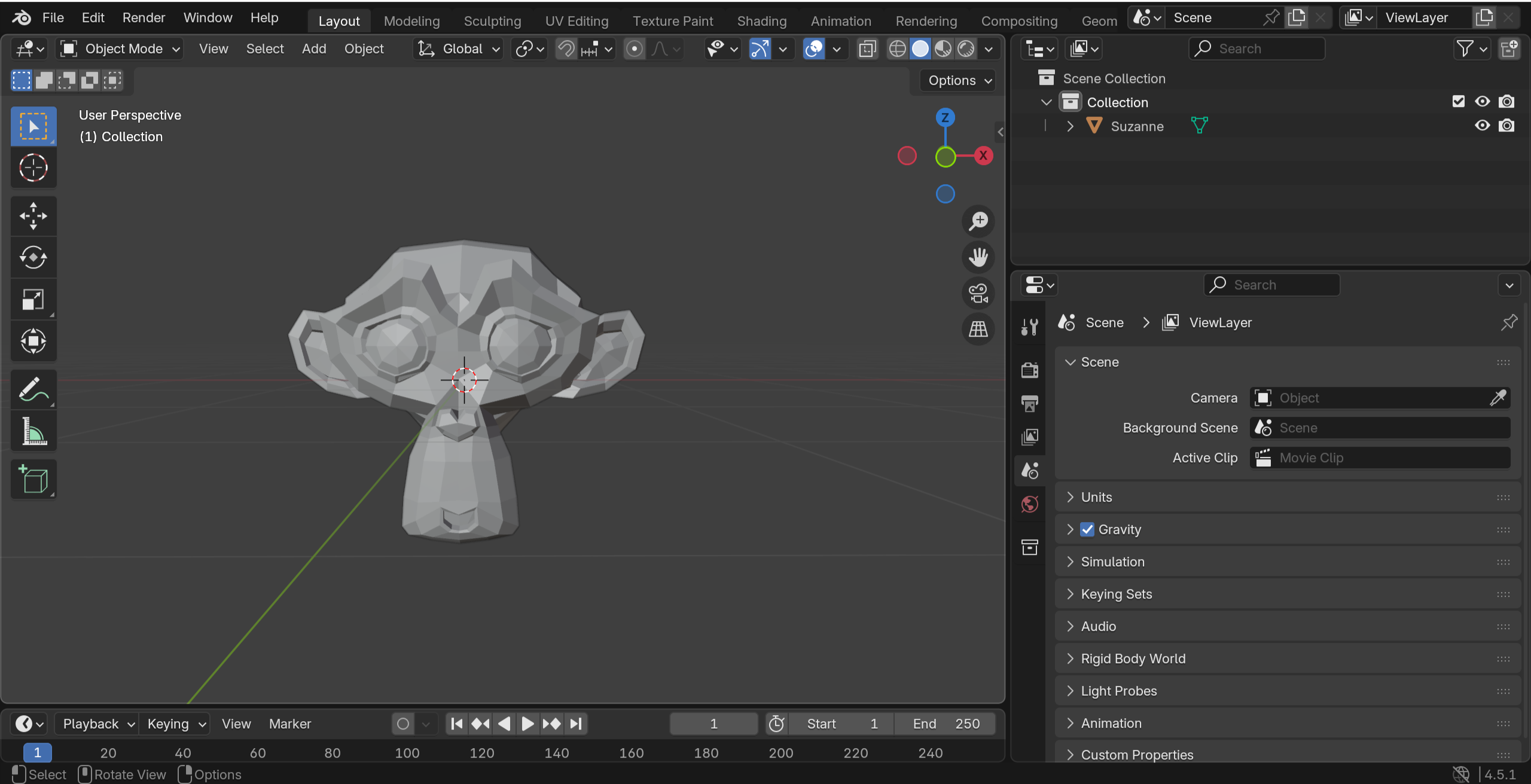Toggle Collection exclude checkbox in outliner
The width and height of the screenshot is (1531, 784).
(x=1459, y=102)
